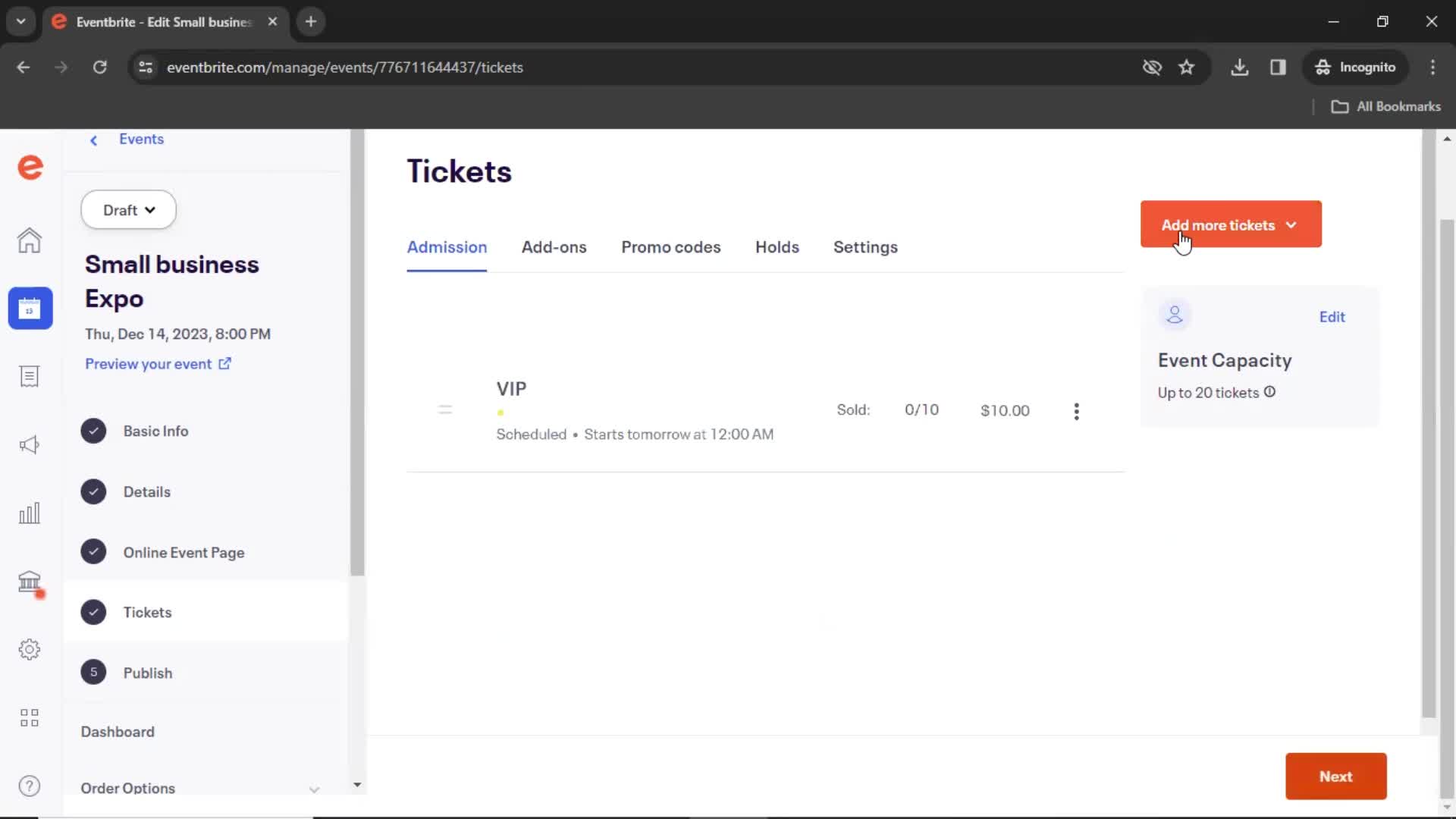
Task: Click the back chevron next to Events
Action: (x=93, y=140)
